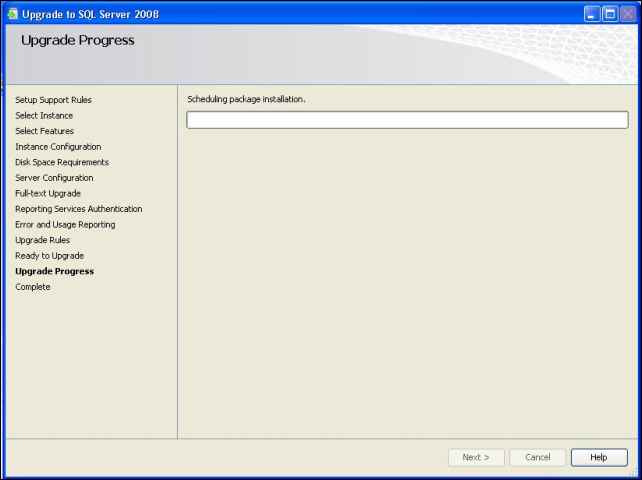Click the Next > button

476,457
